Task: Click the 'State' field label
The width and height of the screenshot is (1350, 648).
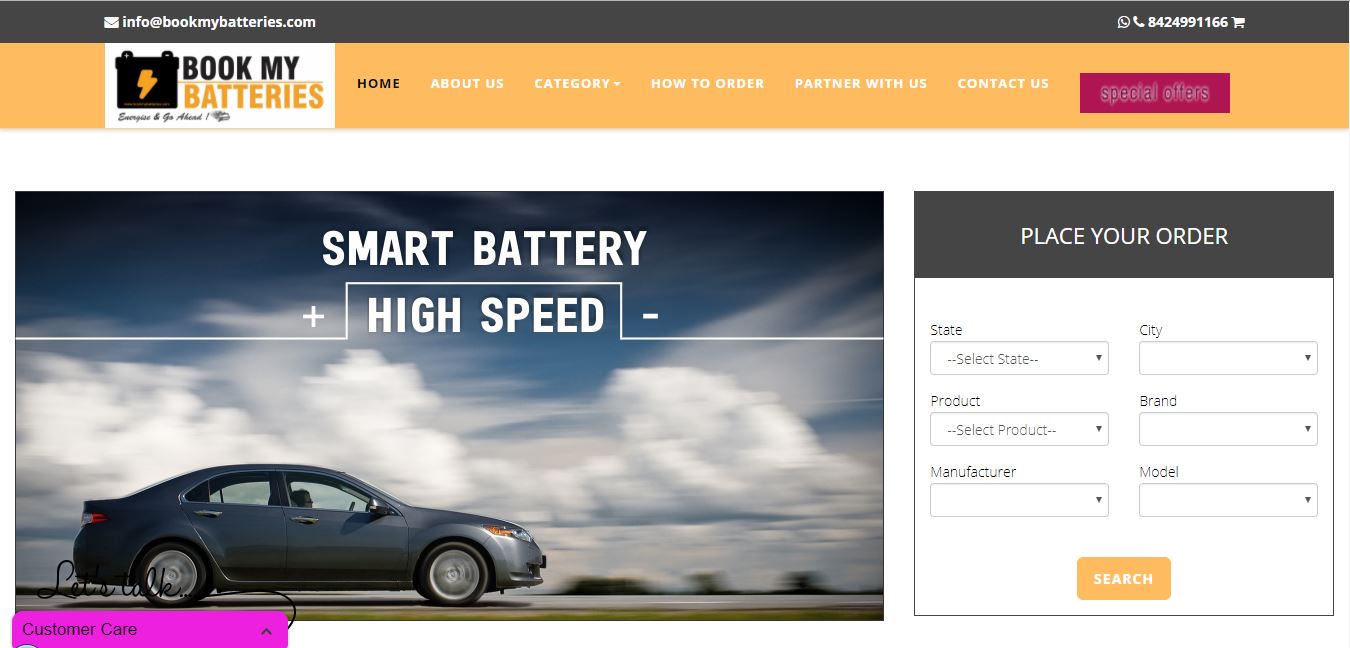Action: click(946, 330)
